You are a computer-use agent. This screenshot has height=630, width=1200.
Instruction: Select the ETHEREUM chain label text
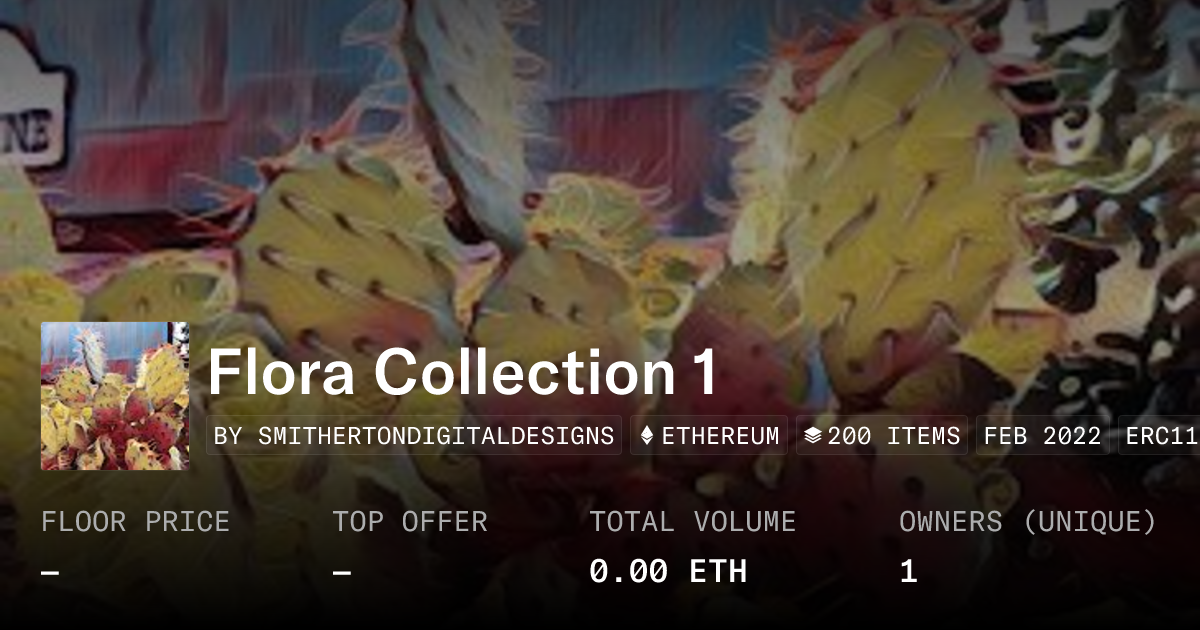tap(720, 436)
